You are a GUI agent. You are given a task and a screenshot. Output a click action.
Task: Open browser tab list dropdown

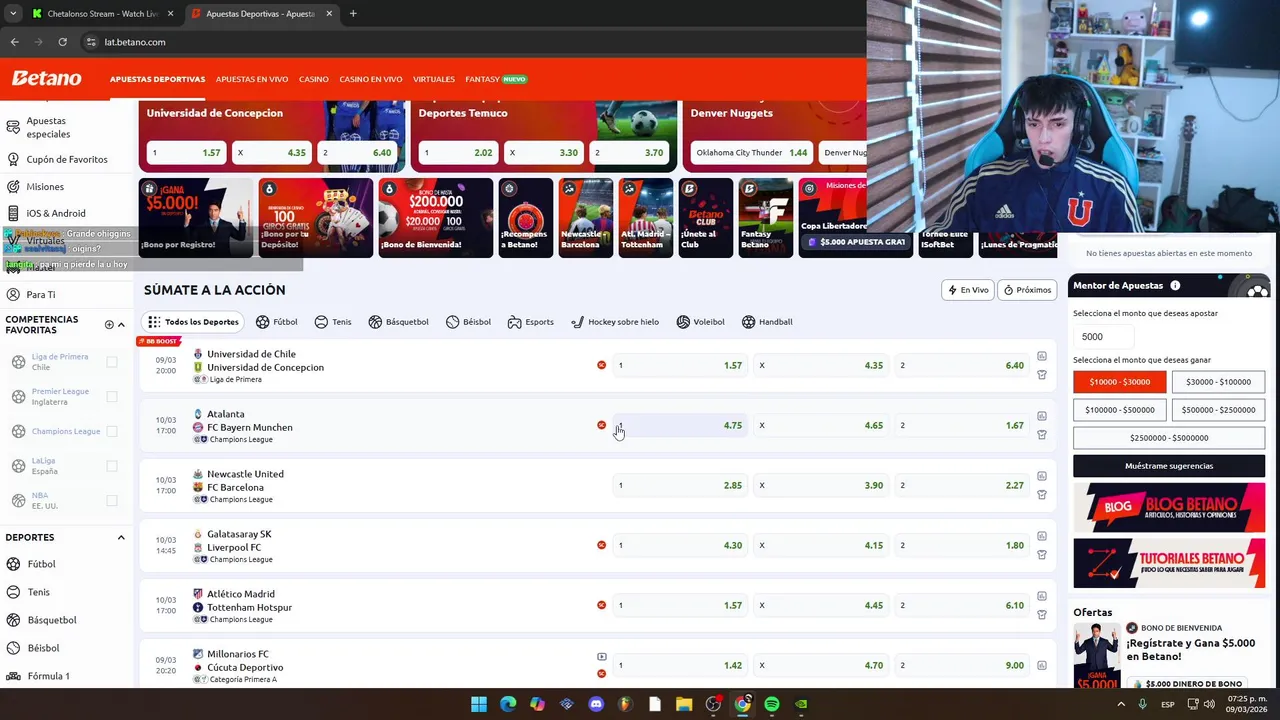(12, 14)
